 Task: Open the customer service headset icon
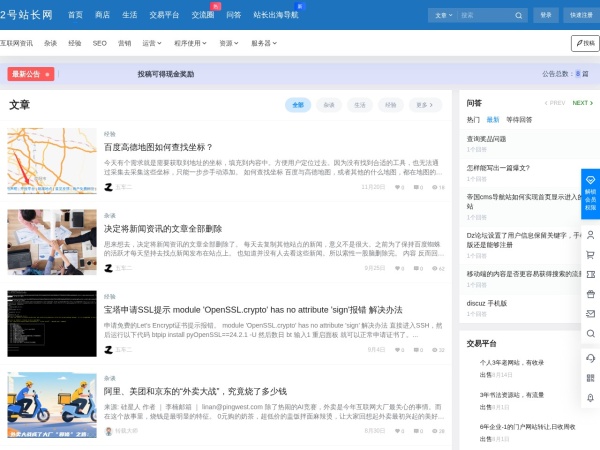tap(590, 358)
